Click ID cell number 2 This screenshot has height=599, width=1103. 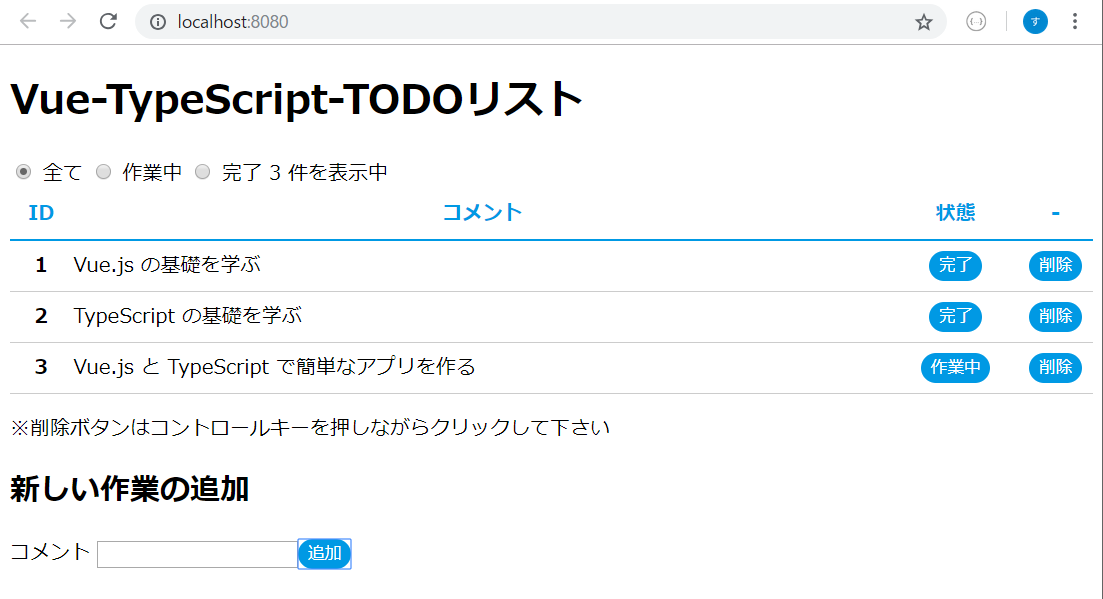click(x=41, y=316)
